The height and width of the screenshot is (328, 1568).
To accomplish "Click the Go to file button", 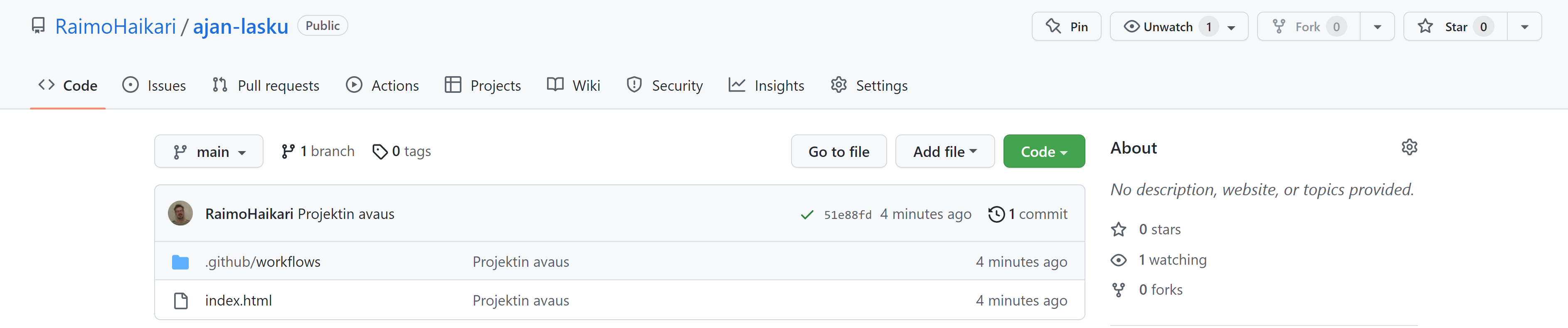I will click(839, 151).
